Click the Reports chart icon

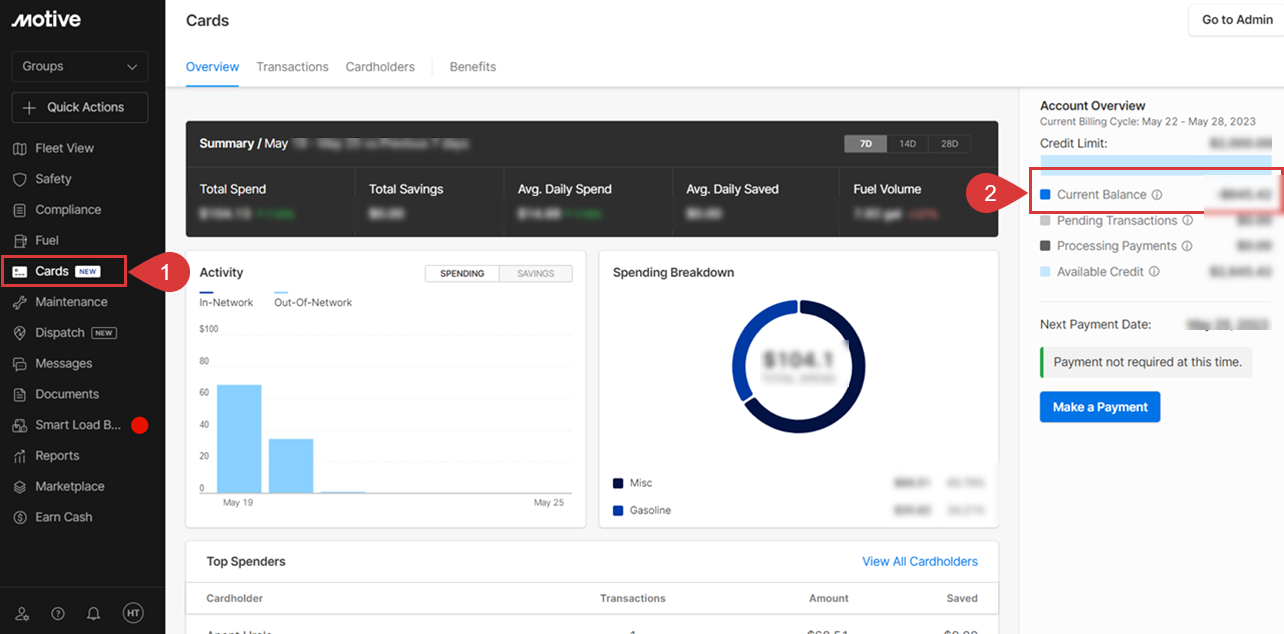tap(20, 456)
